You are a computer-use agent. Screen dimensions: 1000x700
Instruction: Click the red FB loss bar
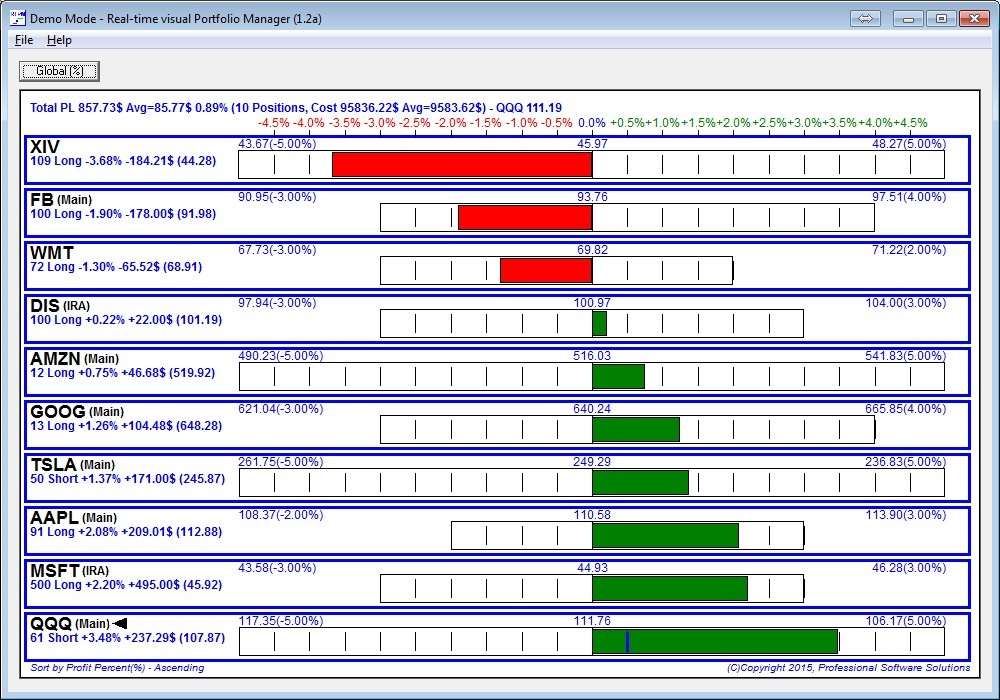pyautogui.click(x=525, y=217)
